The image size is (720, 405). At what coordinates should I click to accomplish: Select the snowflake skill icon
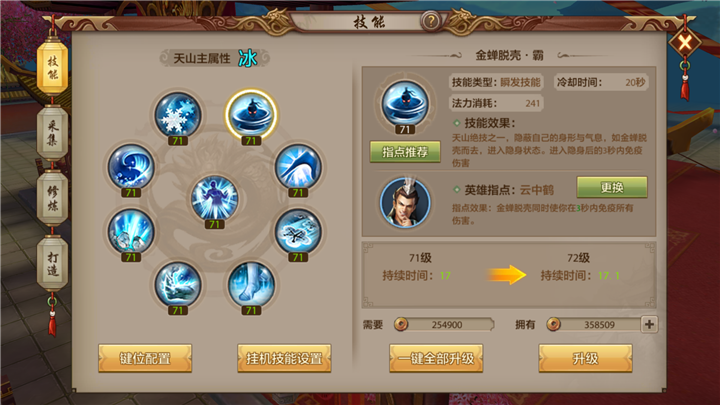(178, 115)
